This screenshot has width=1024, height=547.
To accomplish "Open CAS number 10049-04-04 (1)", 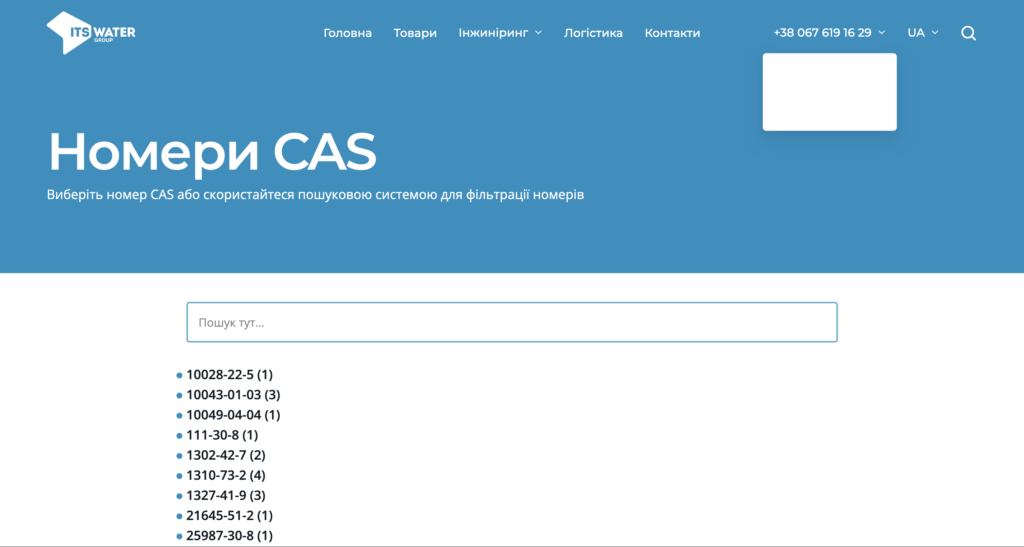I will click(233, 415).
